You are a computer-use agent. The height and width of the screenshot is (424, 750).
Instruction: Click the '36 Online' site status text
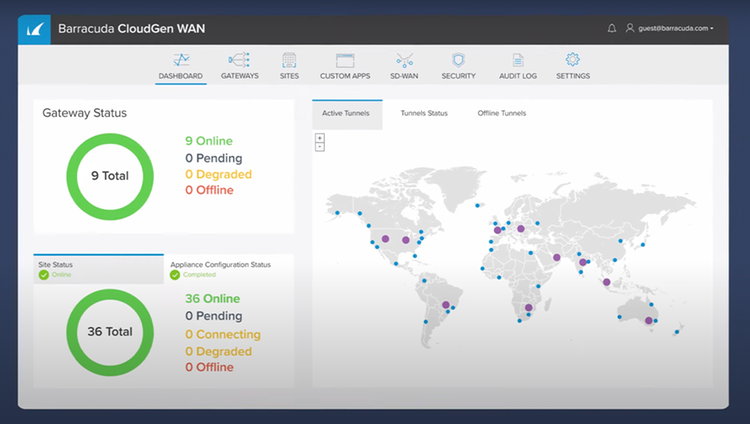click(x=213, y=299)
